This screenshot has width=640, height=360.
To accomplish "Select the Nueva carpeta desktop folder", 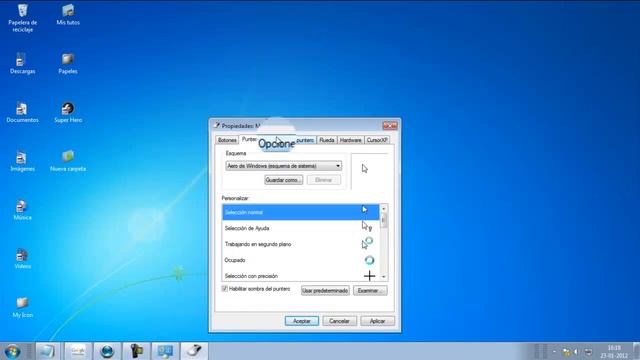I will pyautogui.click(x=68, y=161).
